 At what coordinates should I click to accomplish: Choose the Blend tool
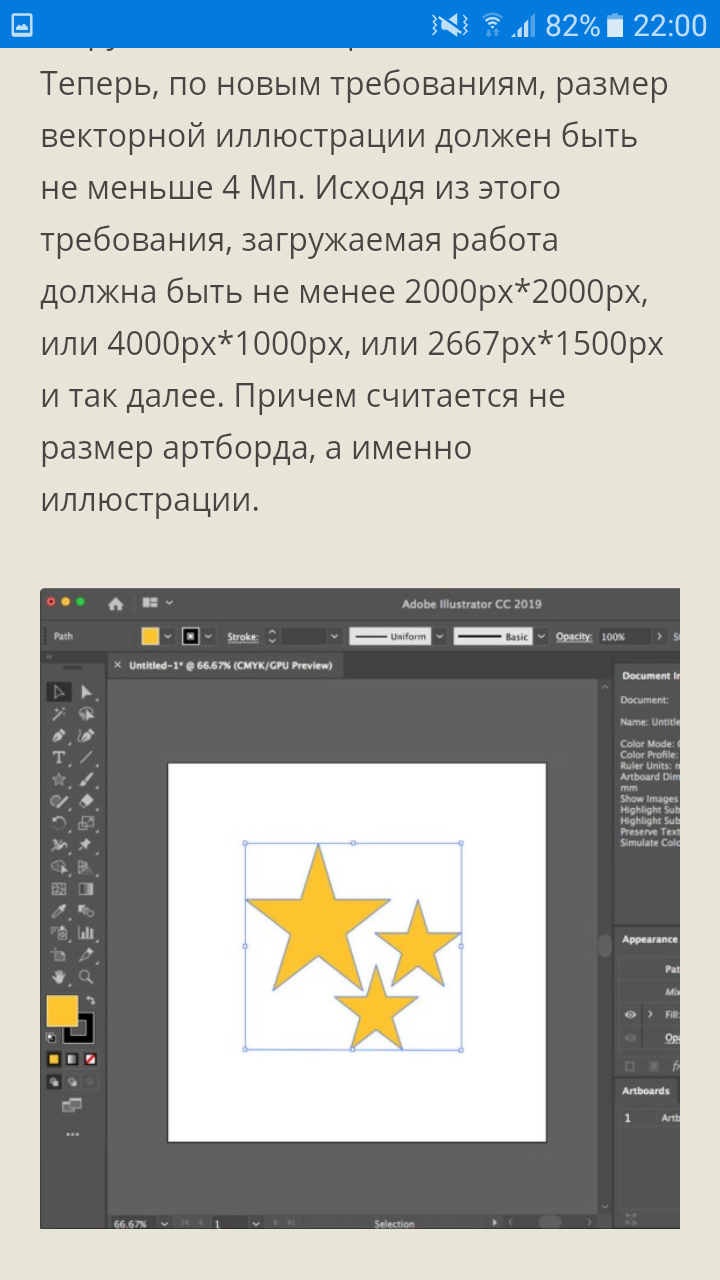(87, 910)
